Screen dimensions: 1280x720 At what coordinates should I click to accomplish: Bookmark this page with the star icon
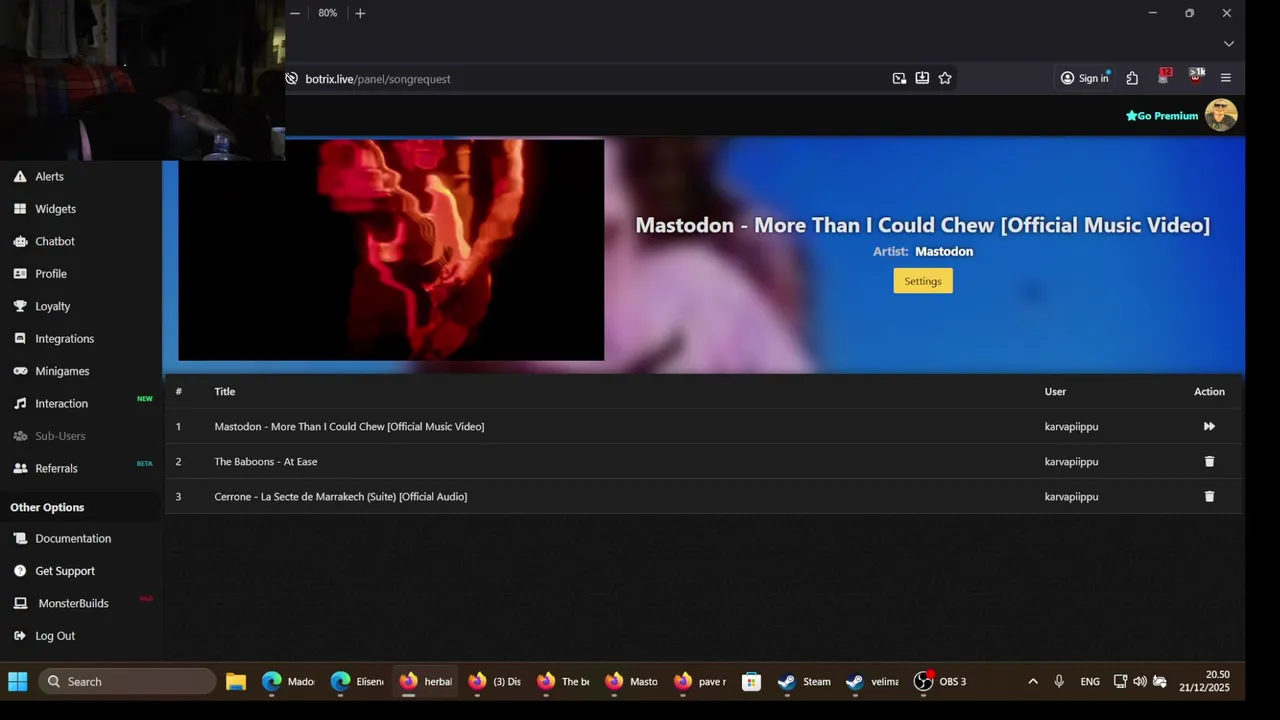[945, 78]
